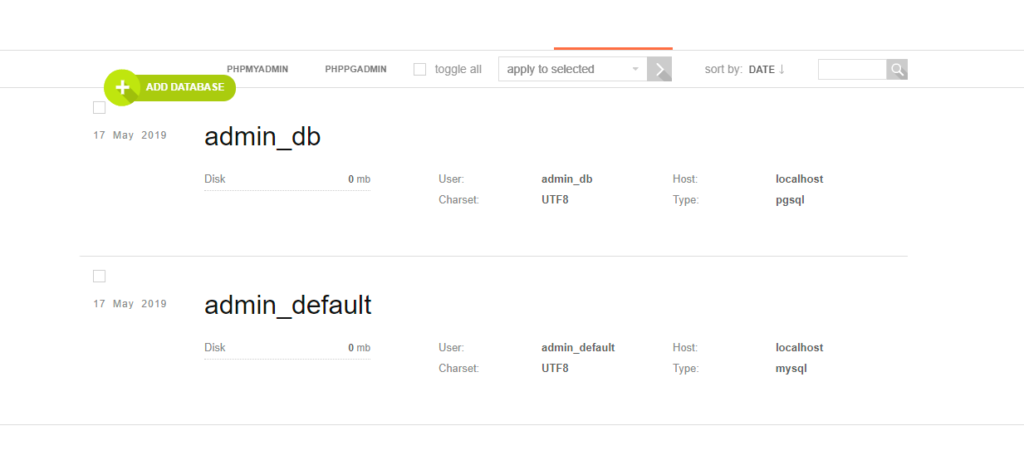Viewport: 1024px width, 475px height.
Task: Click the green plus Add Database icon
Action: pyautogui.click(x=122, y=88)
